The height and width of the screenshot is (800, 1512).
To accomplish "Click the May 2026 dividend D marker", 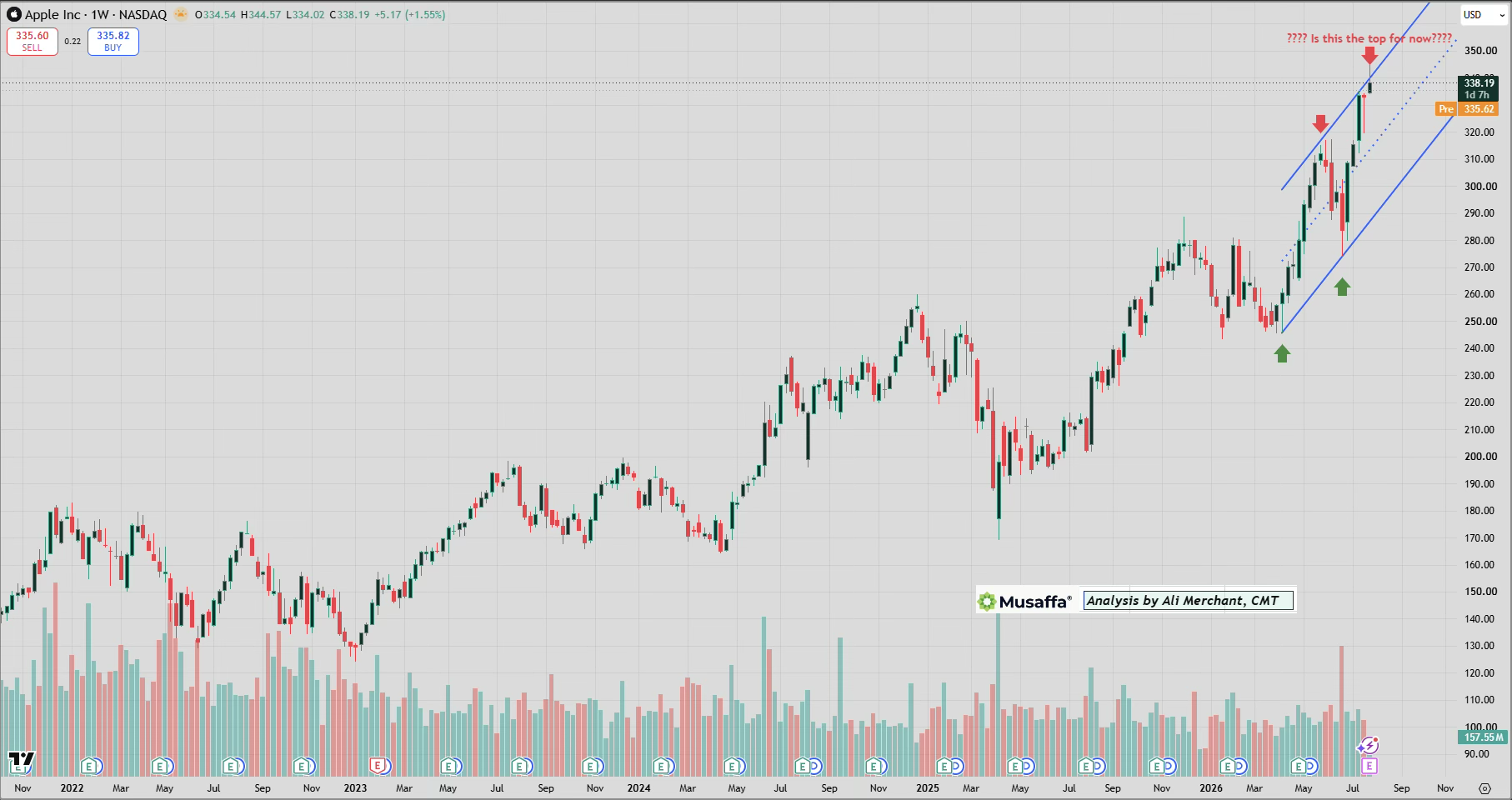I will coord(1310,766).
